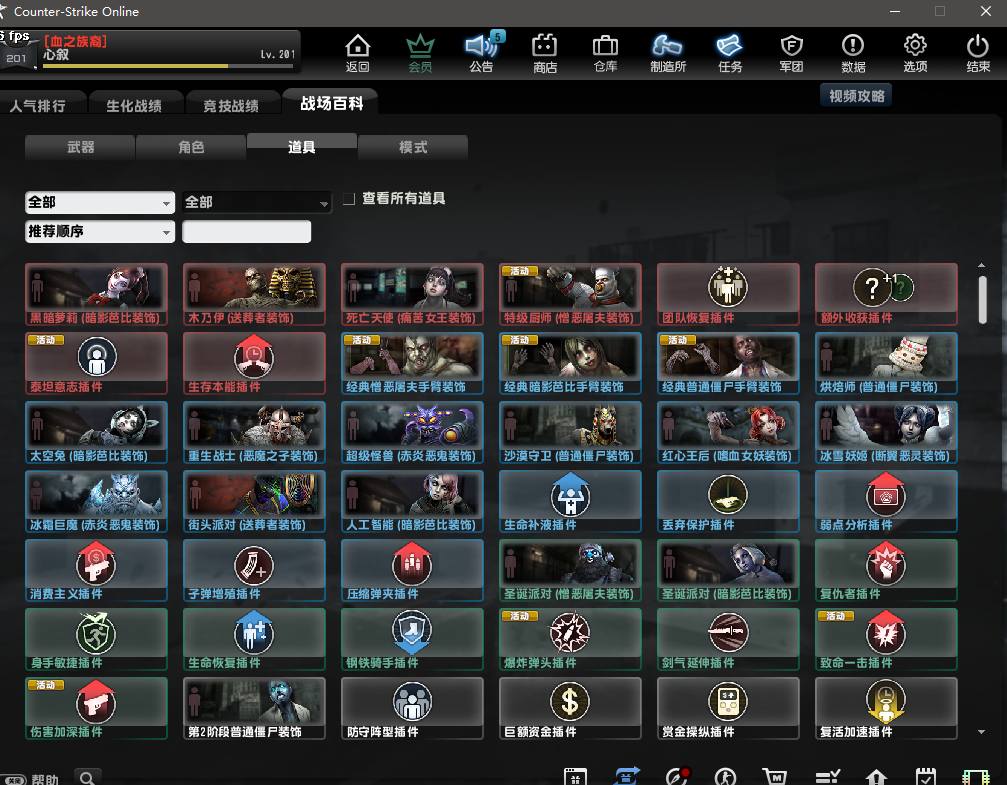Select 团队恢复插件 item
The image size is (1007, 785).
(x=728, y=294)
